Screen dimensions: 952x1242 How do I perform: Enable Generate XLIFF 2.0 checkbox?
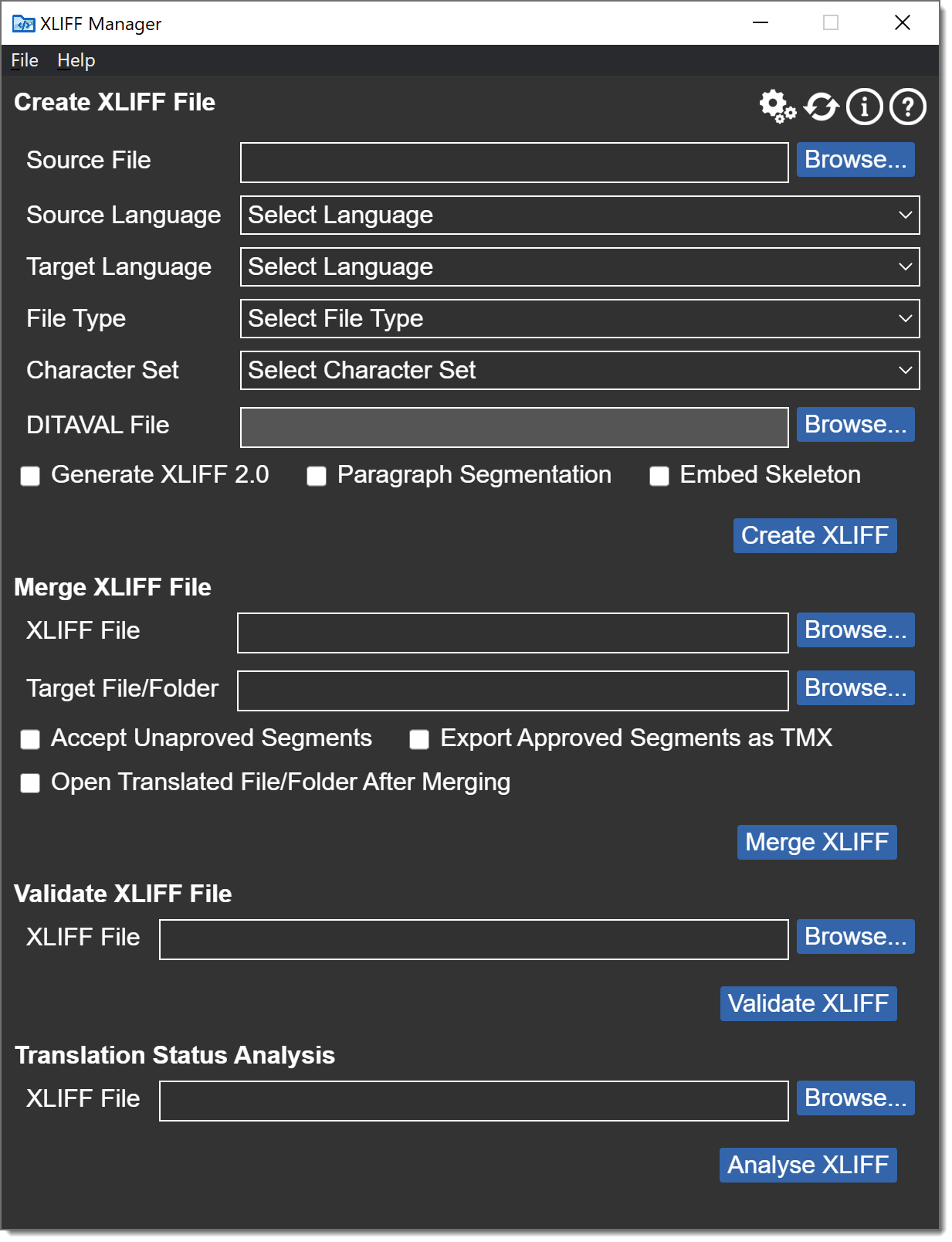click(x=30, y=476)
